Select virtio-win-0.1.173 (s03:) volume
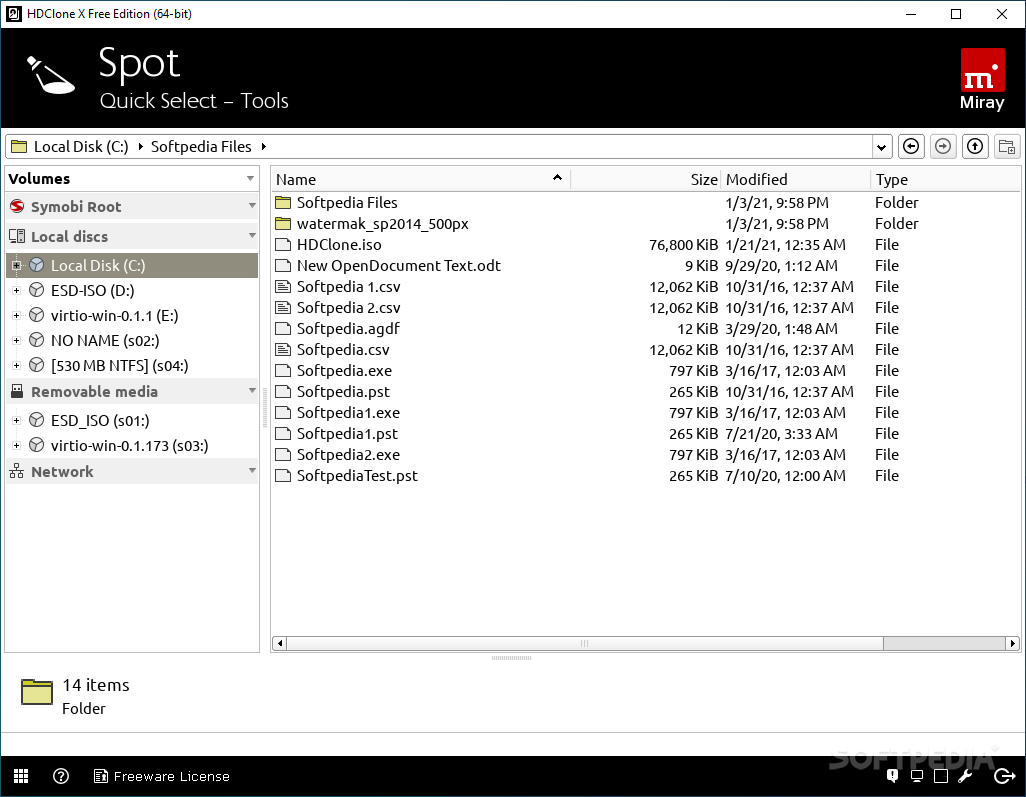Screen dimensions: 1026x797 coord(130,446)
